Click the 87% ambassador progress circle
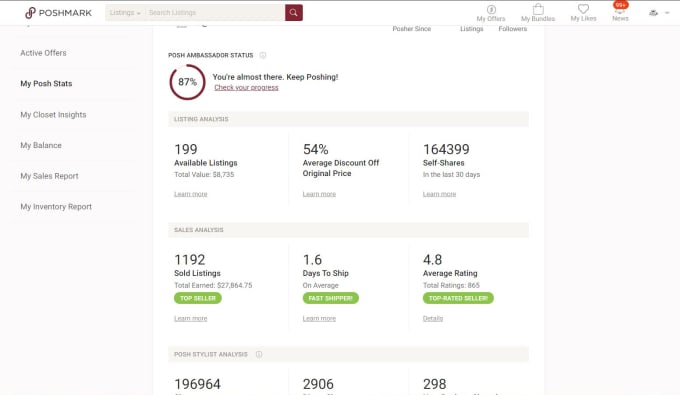680x395 pixels. click(187, 82)
